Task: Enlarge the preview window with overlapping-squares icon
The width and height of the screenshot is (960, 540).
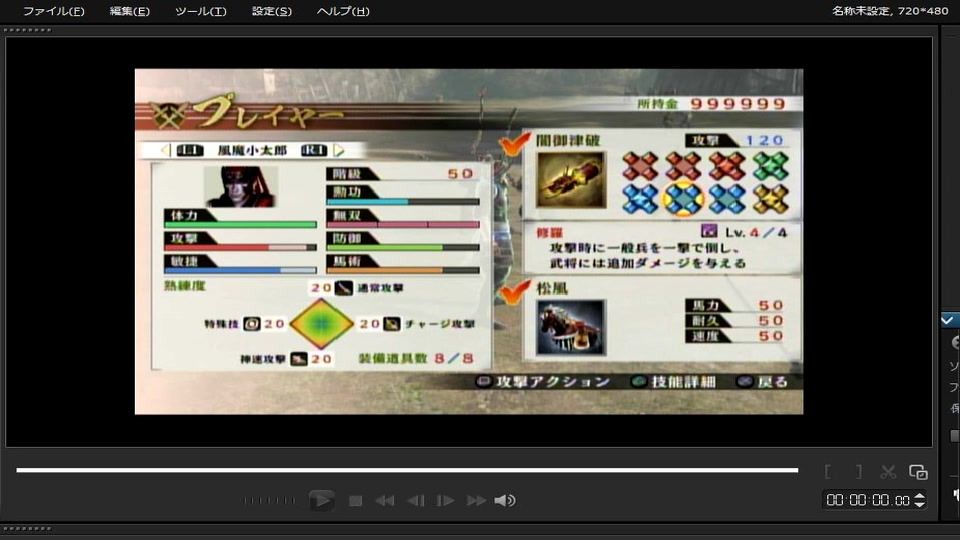Action: click(918, 472)
